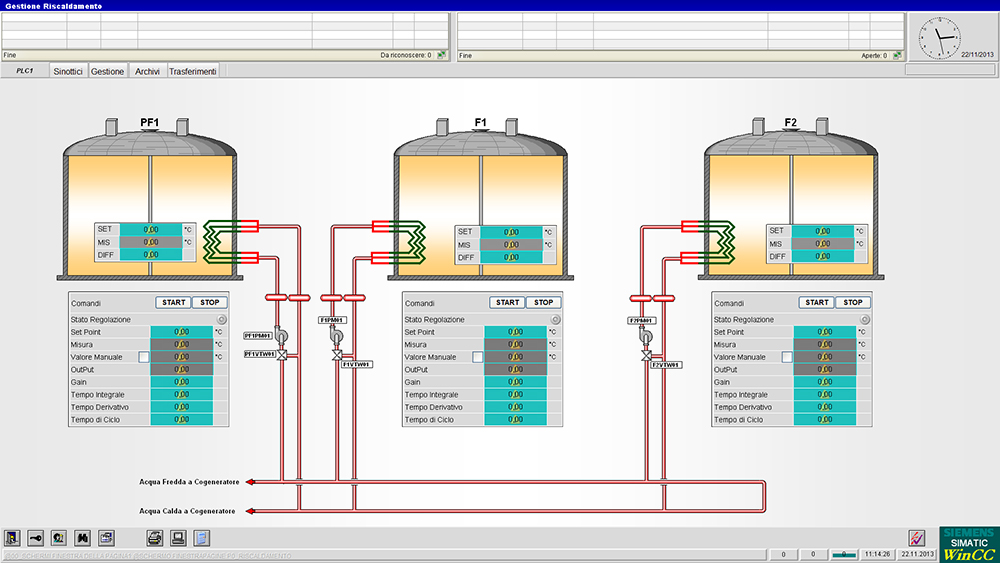Click F2 Misura value field
The height and width of the screenshot is (563, 1000).
click(825, 344)
